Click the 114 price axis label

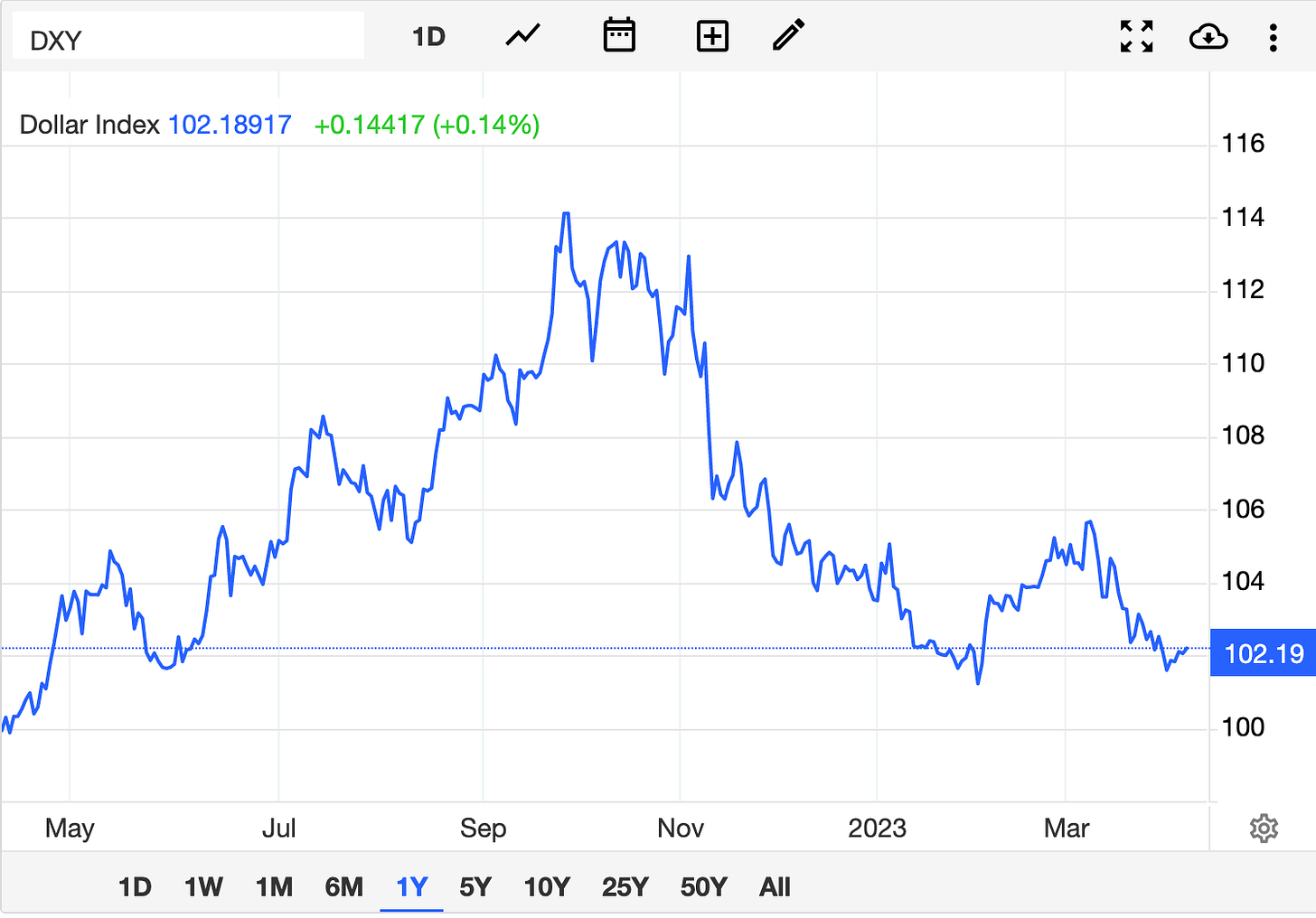pos(1243,217)
